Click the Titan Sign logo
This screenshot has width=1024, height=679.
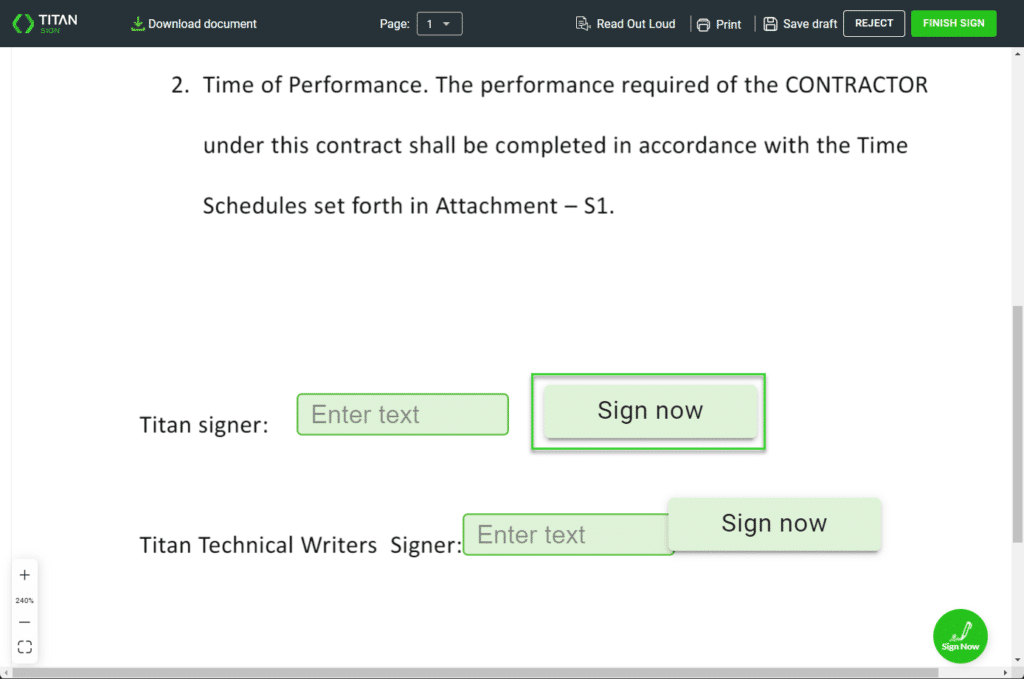tap(45, 23)
